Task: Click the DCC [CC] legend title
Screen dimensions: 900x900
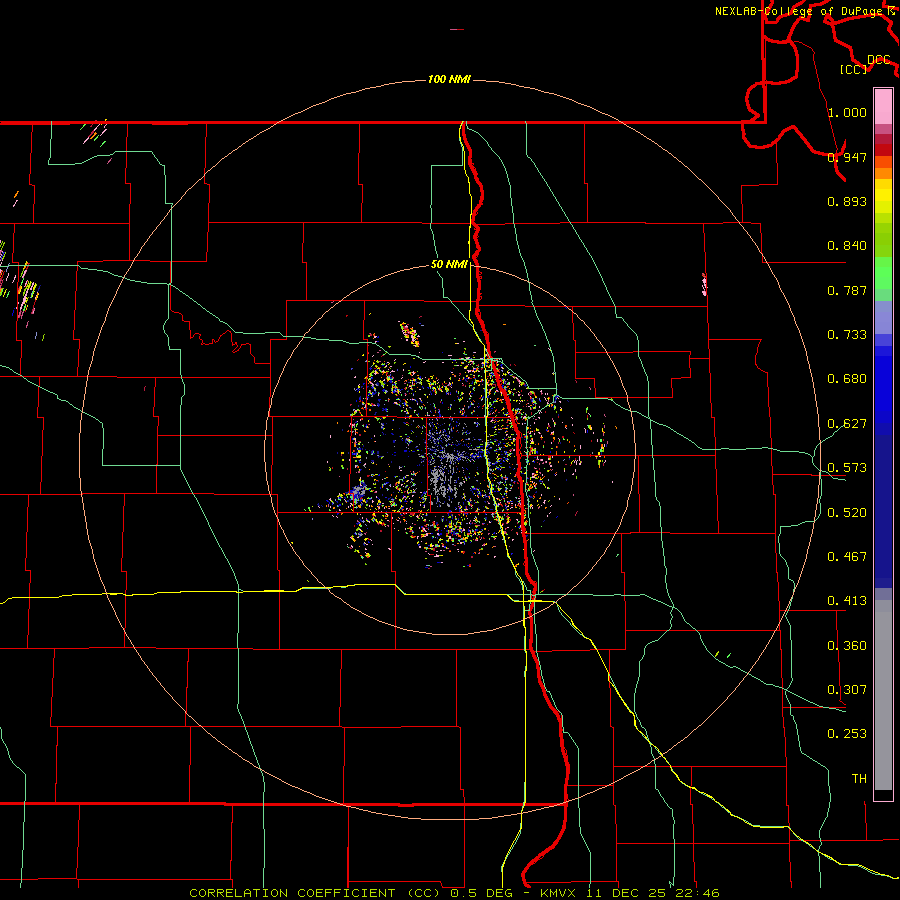Action: [x=866, y=64]
